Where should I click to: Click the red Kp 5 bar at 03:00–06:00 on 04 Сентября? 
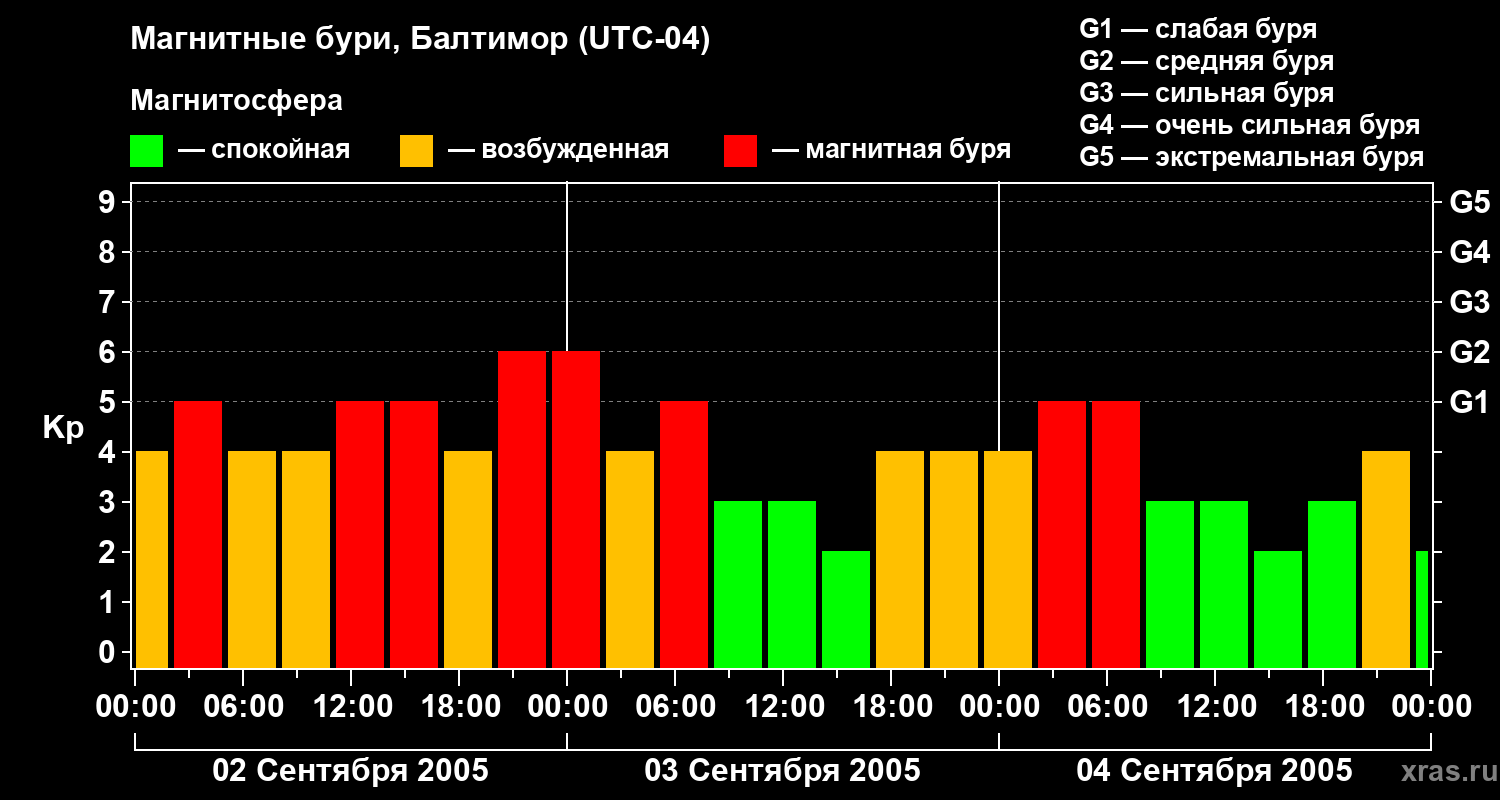click(1062, 534)
